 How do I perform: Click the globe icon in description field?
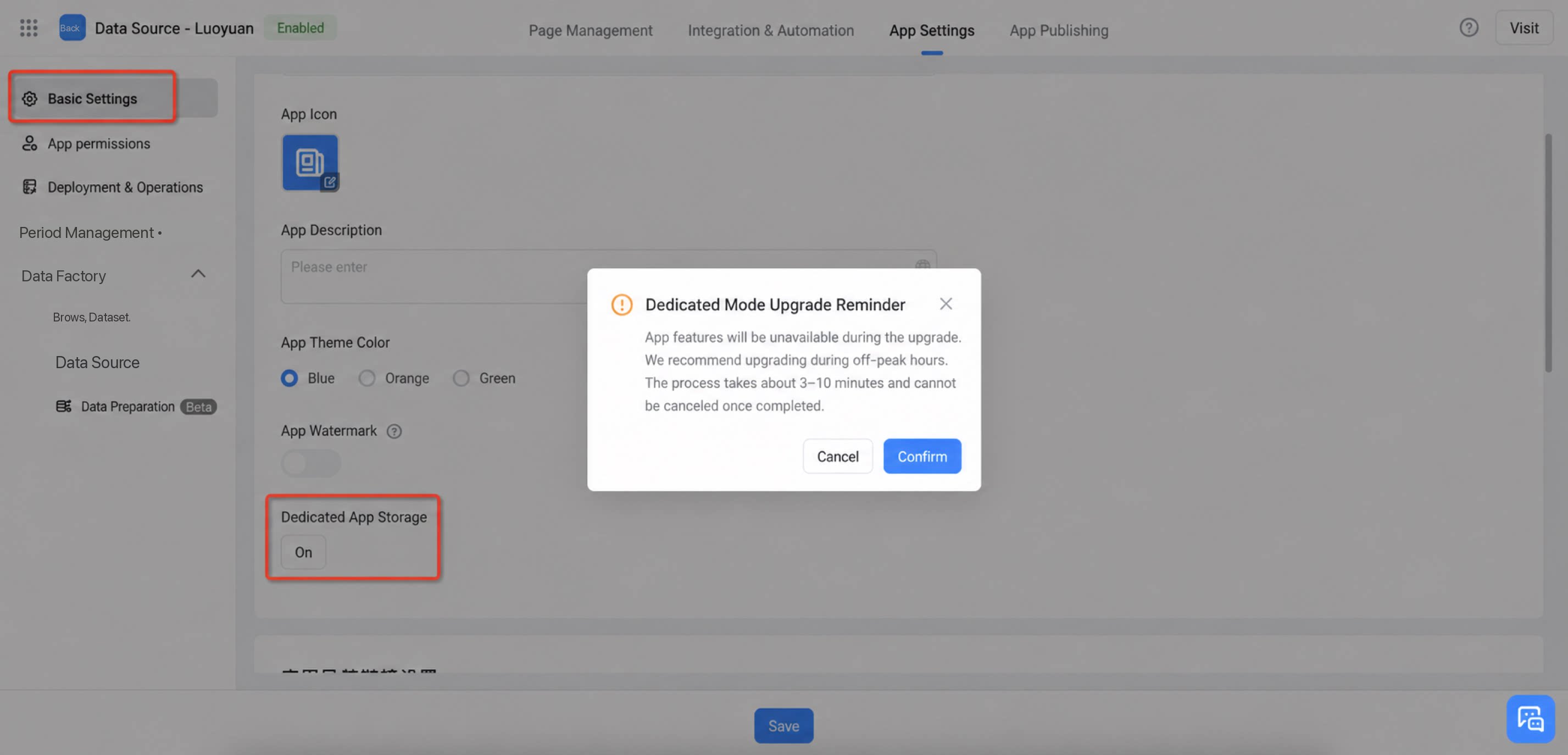922,265
